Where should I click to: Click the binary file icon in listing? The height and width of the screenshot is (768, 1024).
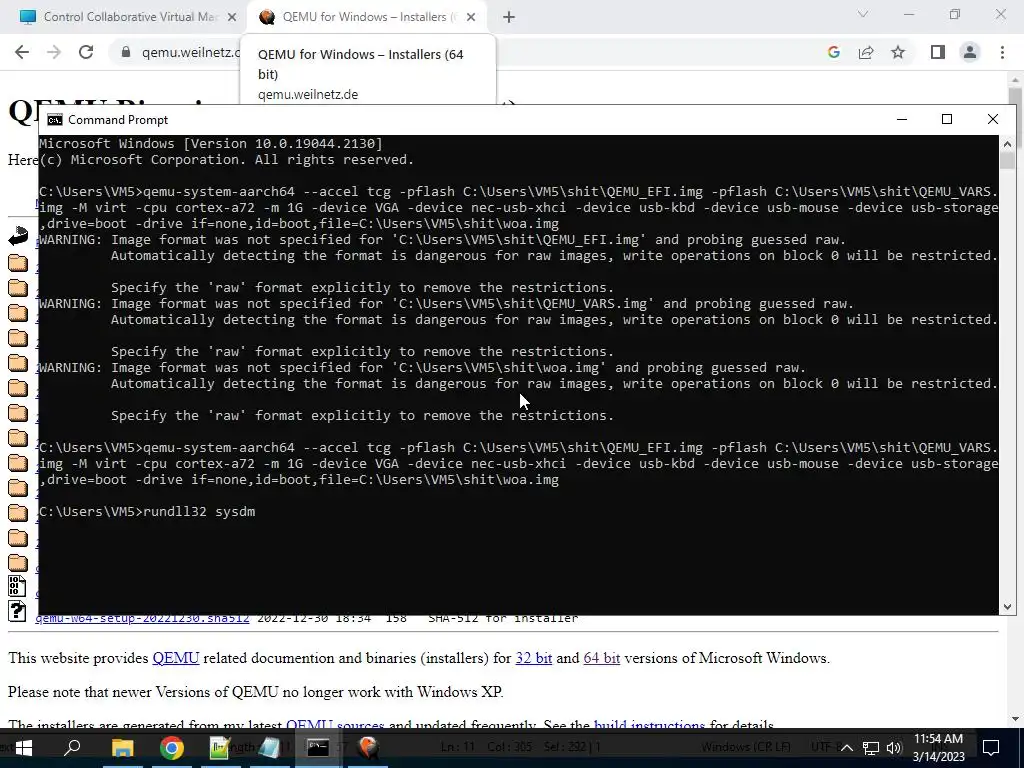[17, 586]
